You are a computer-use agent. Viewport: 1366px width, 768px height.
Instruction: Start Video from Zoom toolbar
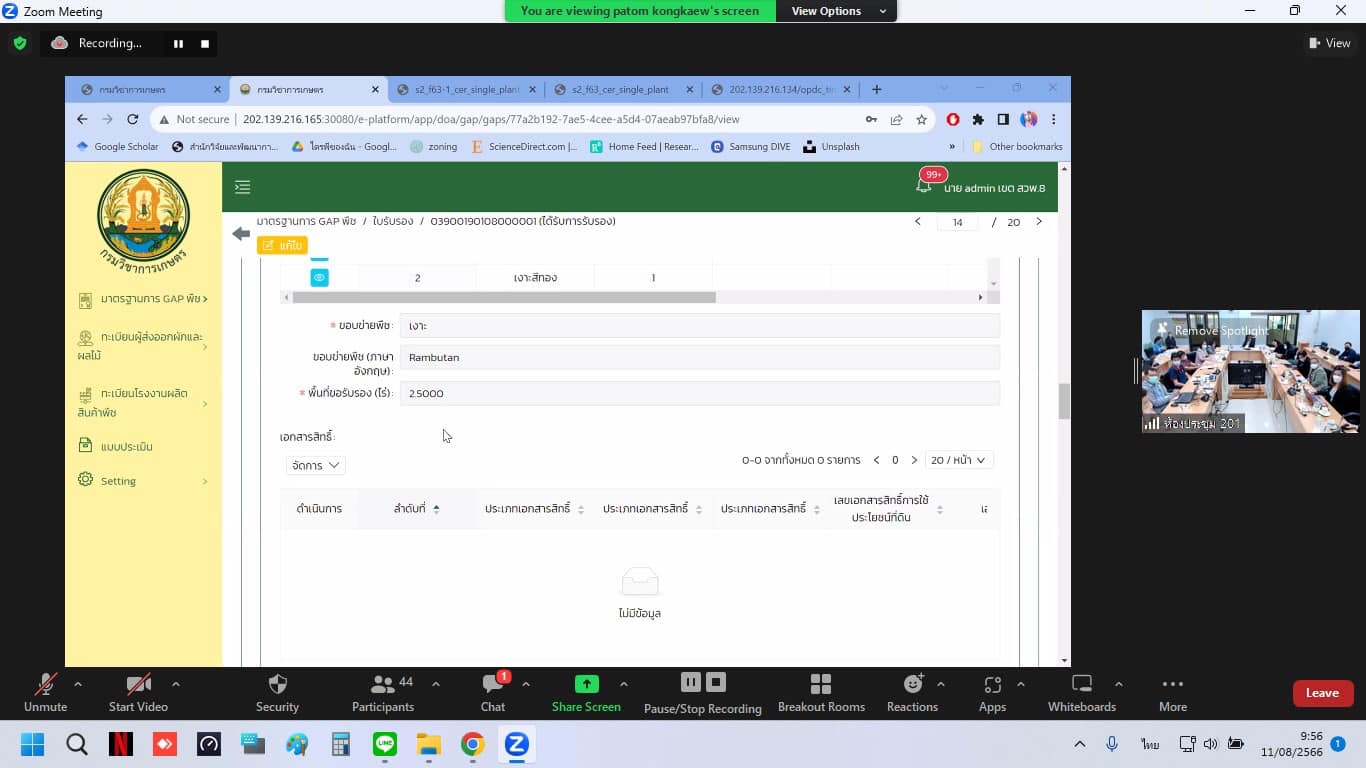(x=138, y=685)
